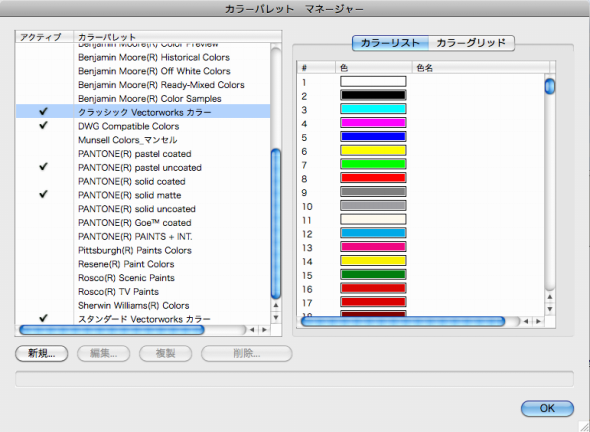Viewport: 590px width, 432px height.
Task: Click the 複製 button
Action: (166, 354)
